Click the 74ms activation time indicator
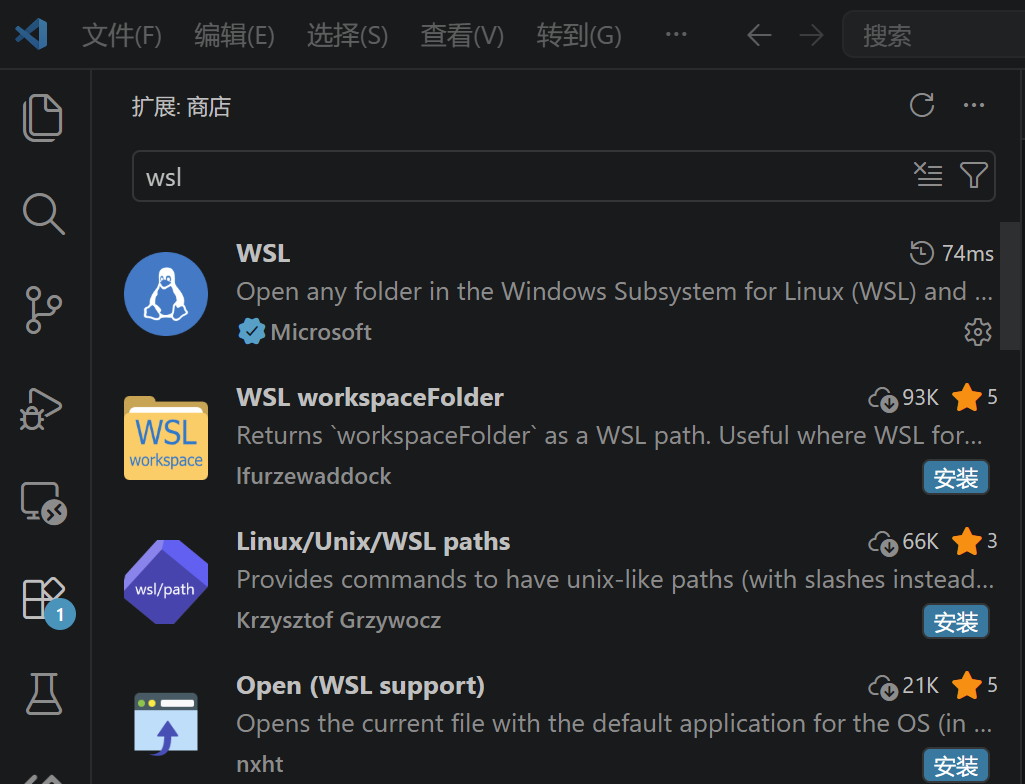Image resolution: width=1025 pixels, height=784 pixels. coord(952,253)
